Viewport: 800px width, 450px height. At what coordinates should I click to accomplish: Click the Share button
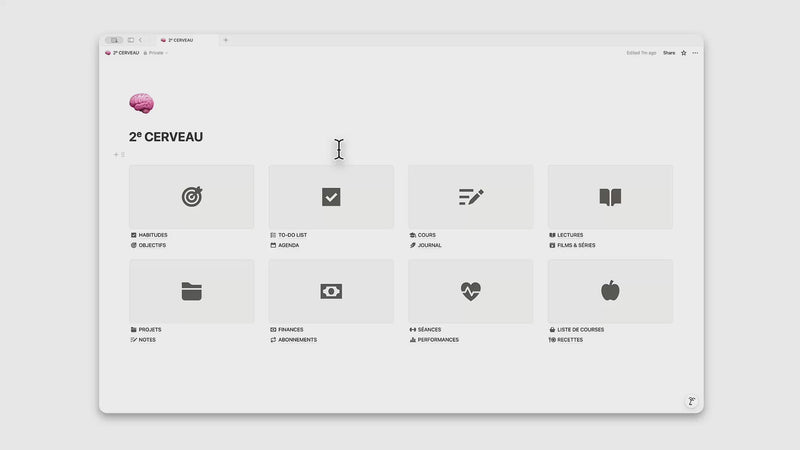[669, 53]
